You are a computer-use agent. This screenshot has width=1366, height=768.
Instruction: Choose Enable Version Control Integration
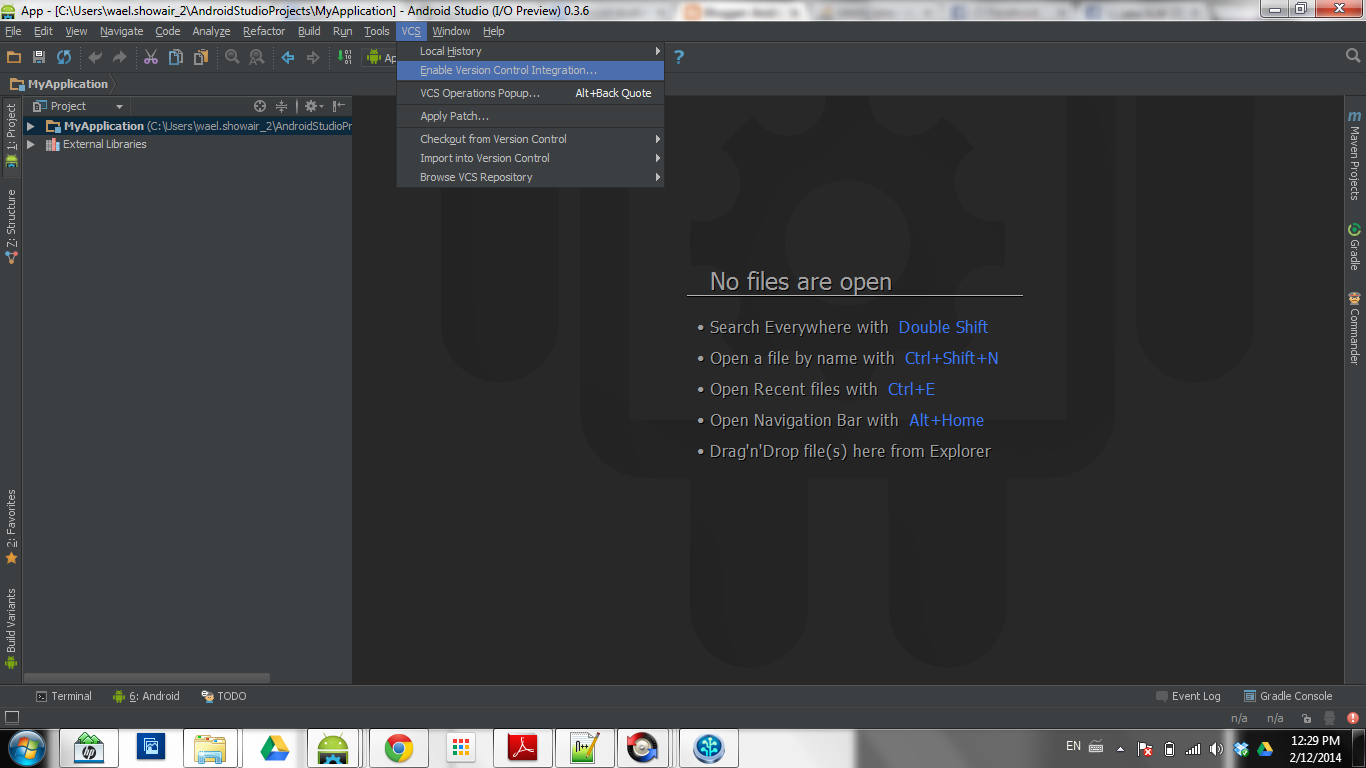(x=530, y=71)
